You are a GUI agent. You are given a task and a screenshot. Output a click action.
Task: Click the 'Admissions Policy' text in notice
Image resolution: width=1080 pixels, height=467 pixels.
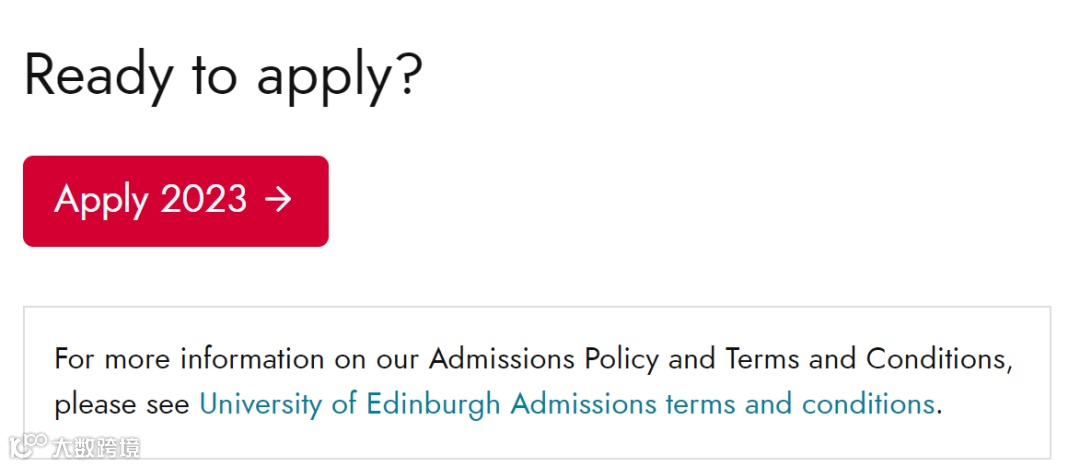pos(544,358)
